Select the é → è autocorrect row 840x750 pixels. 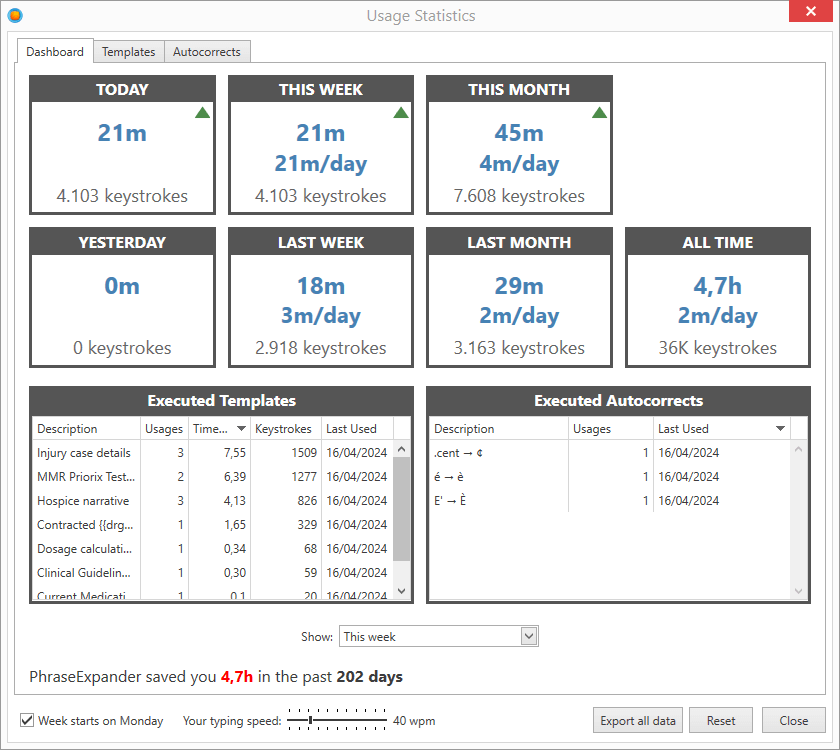pyautogui.click(x=610, y=476)
